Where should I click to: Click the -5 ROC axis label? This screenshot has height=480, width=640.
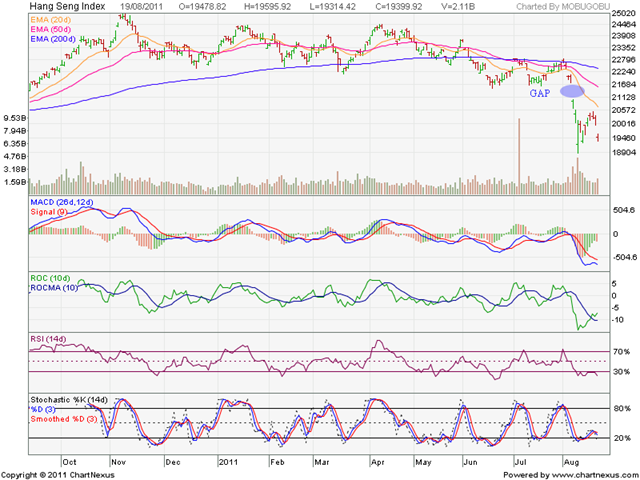click(615, 308)
